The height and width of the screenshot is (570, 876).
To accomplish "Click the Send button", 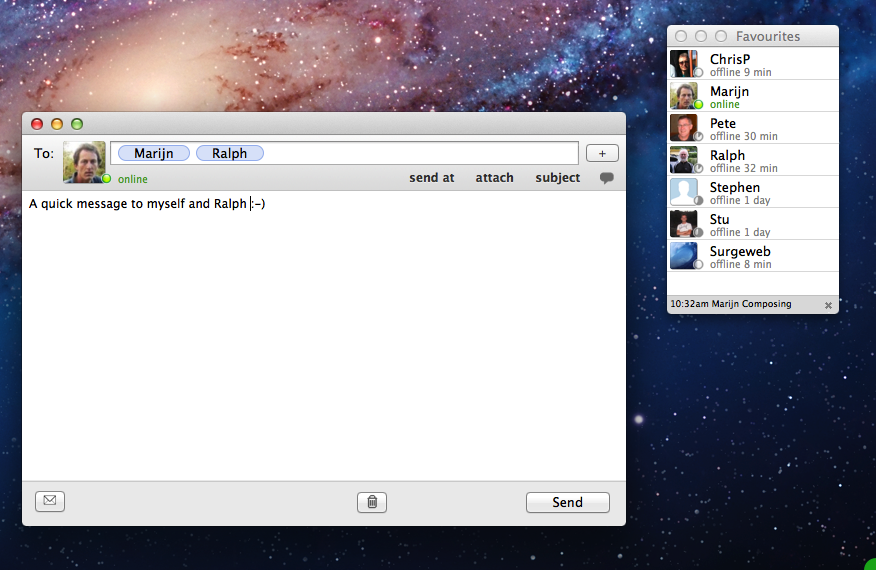I will 568,502.
